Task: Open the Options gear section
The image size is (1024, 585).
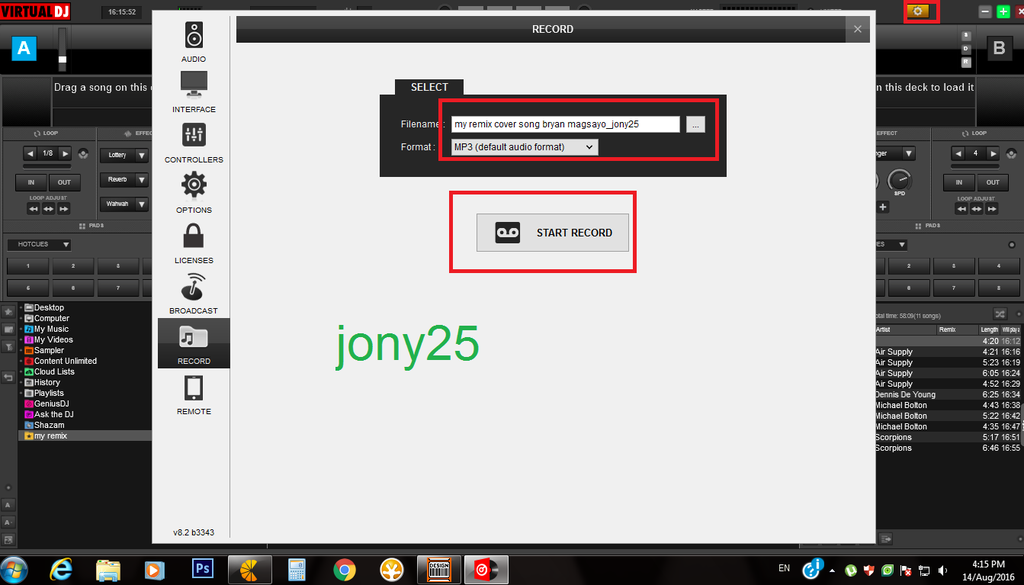Action: [x=193, y=191]
